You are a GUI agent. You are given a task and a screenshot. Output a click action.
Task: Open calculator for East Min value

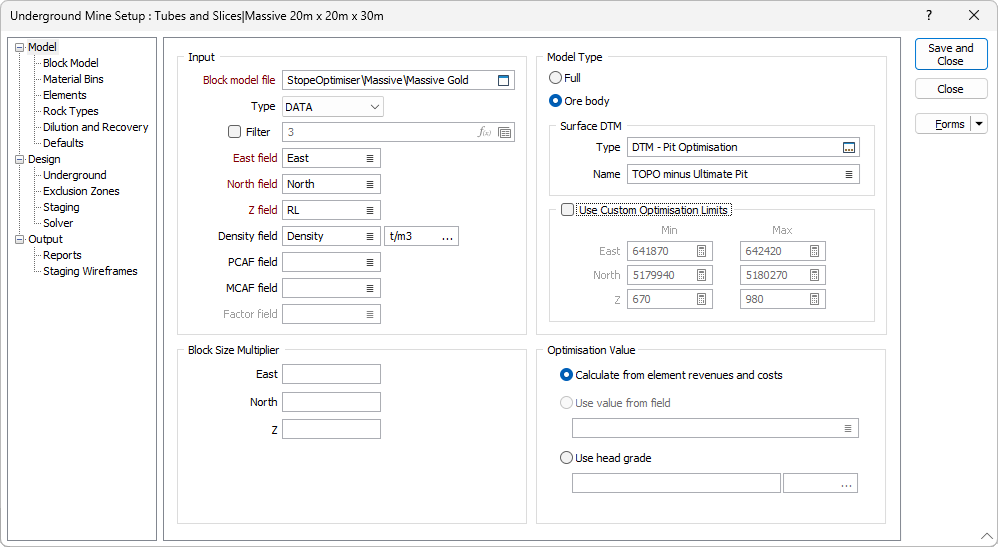tap(701, 251)
